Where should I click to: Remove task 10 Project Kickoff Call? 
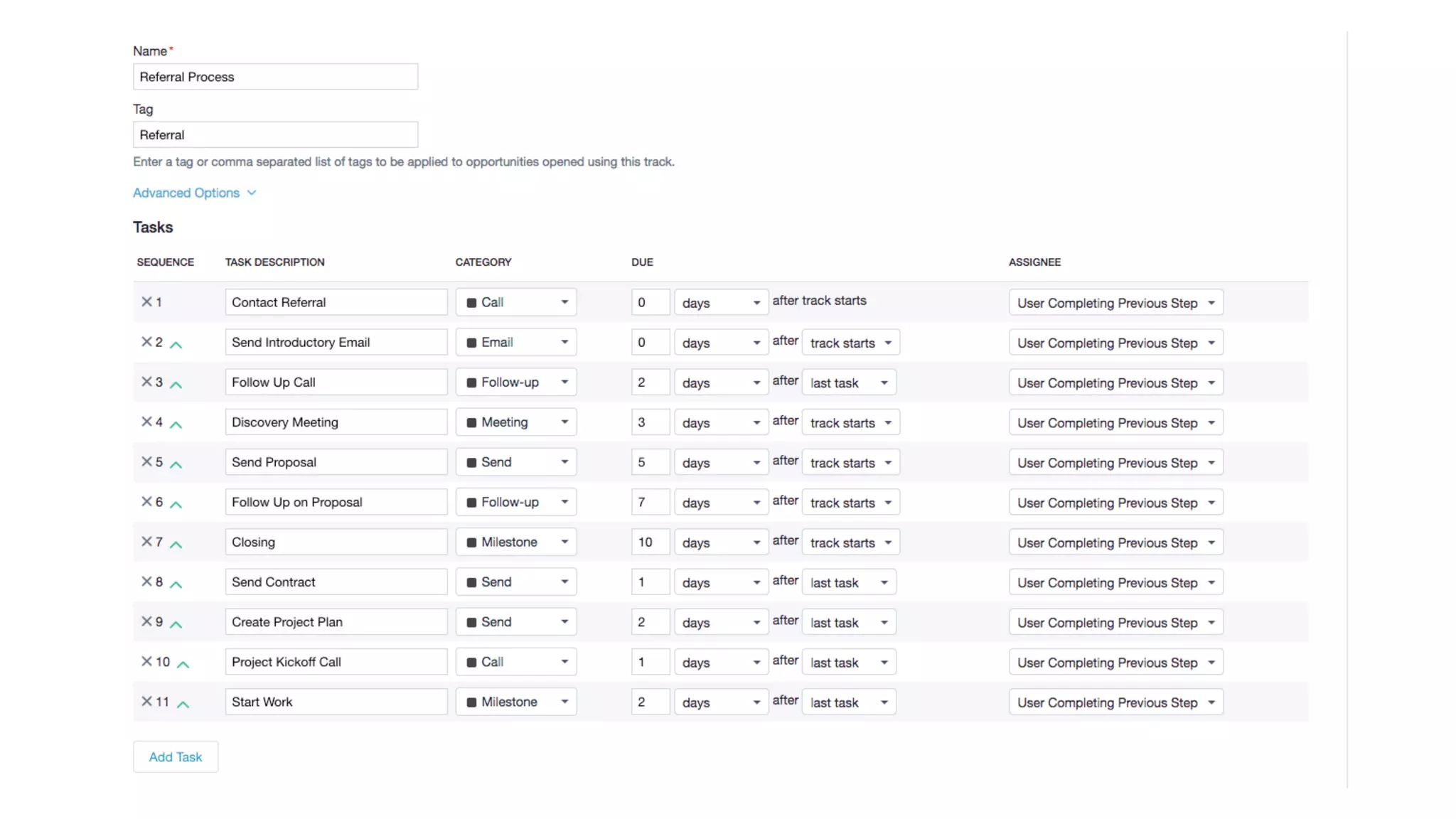click(x=146, y=661)
